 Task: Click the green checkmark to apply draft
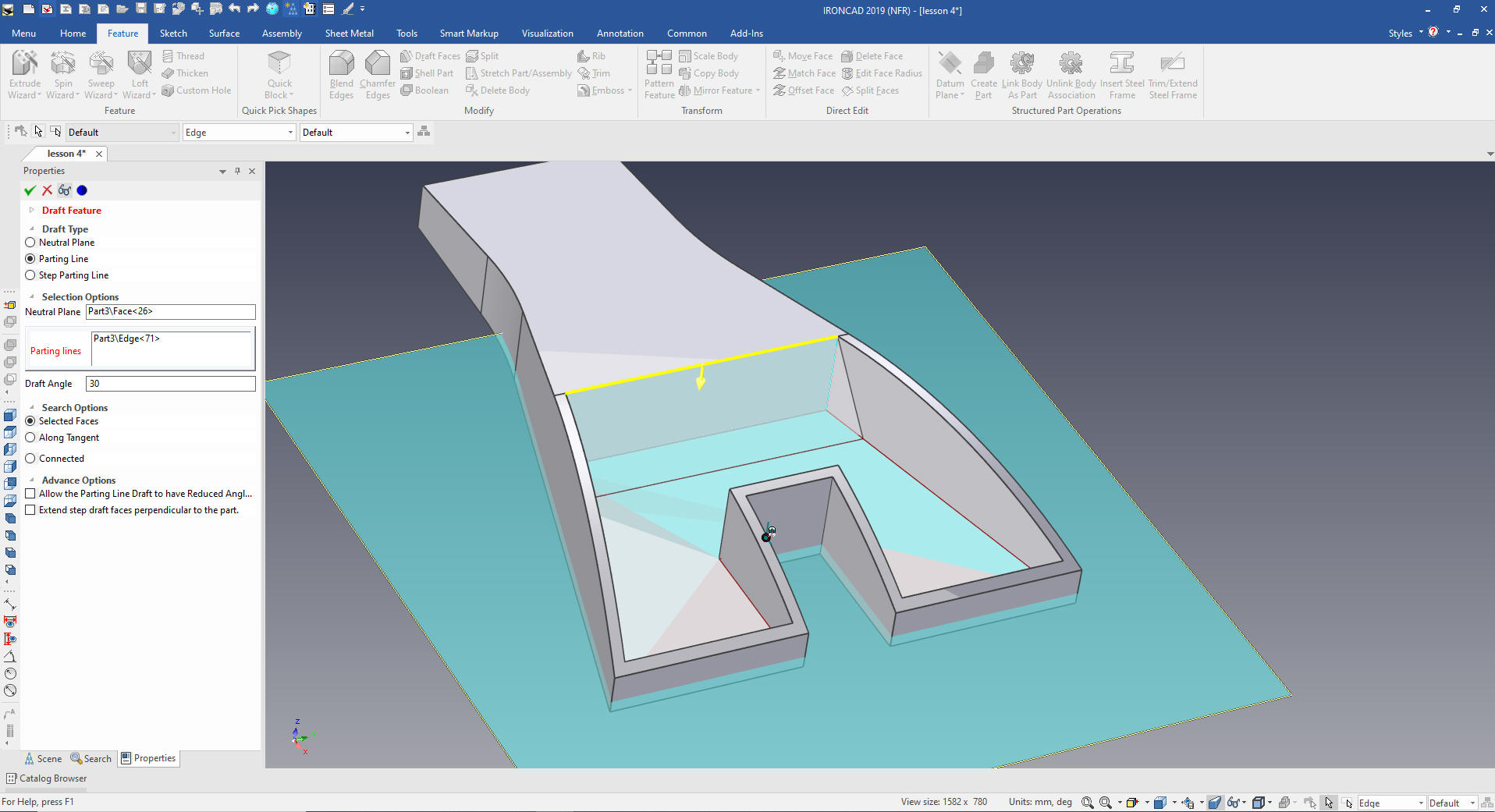(30, 190)
